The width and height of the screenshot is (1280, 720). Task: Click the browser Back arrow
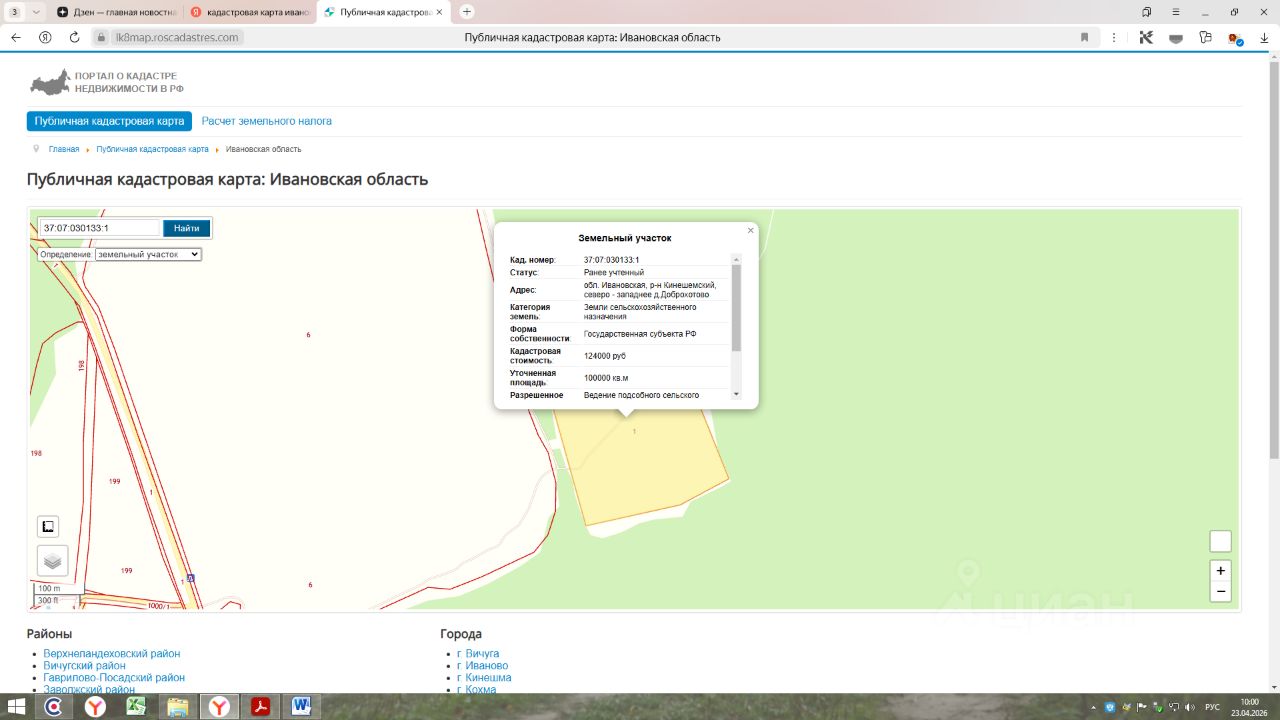pos(15,37)
